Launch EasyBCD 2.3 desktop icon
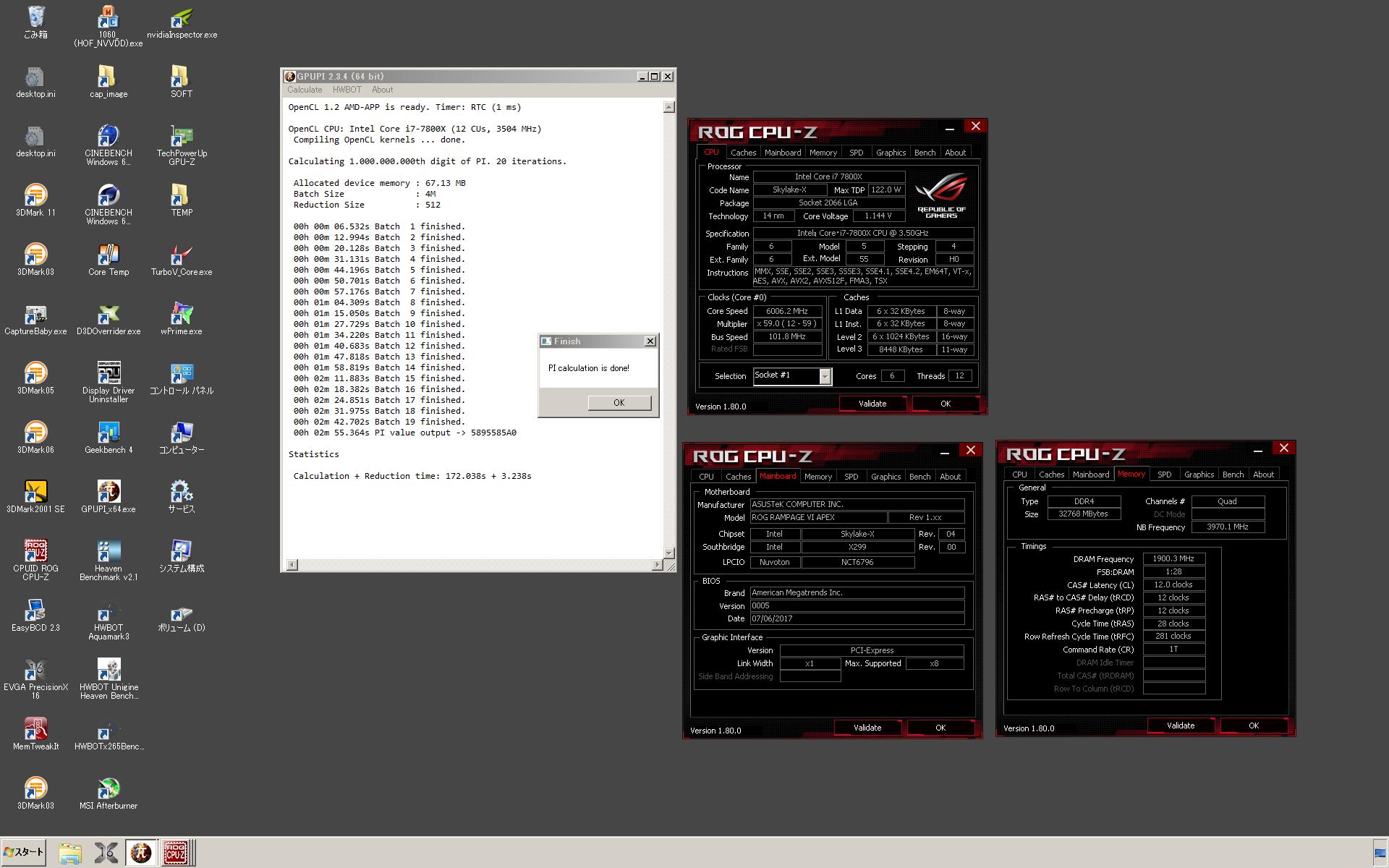Viewport: 1389px width, 868px height. (x=35, y=616)
